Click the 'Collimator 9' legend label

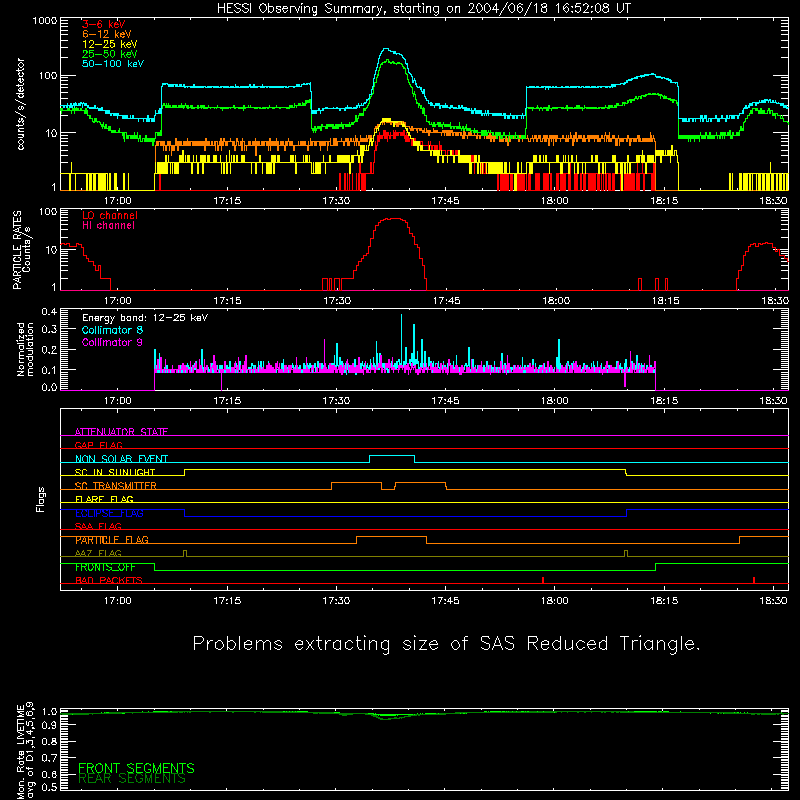112,342
